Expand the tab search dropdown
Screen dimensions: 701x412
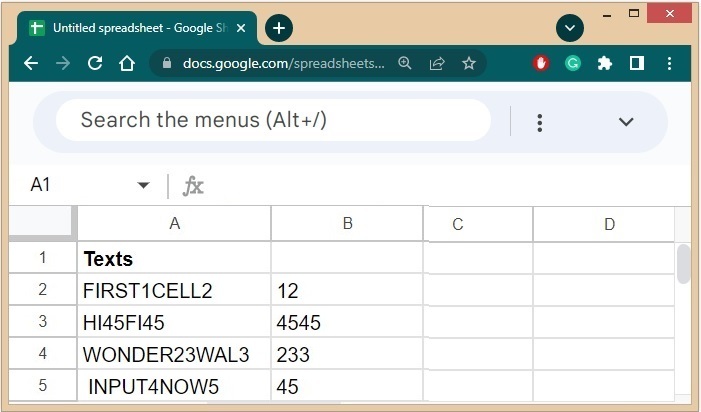pyautogui.click(x=570, y=28)
